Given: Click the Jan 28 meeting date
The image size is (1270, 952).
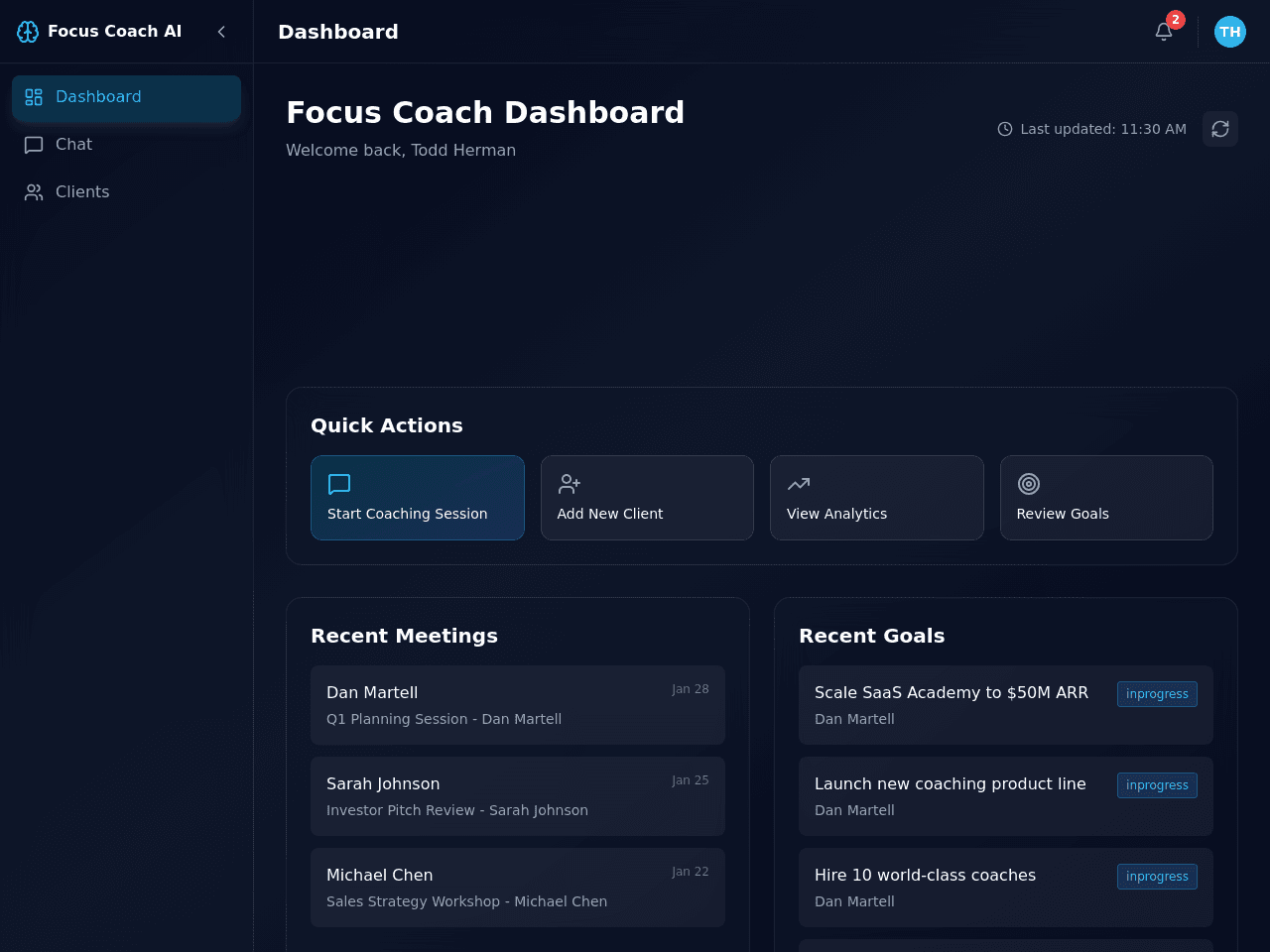Looking at the screenshot, I should pyautogui.click(x=691, y=689).
